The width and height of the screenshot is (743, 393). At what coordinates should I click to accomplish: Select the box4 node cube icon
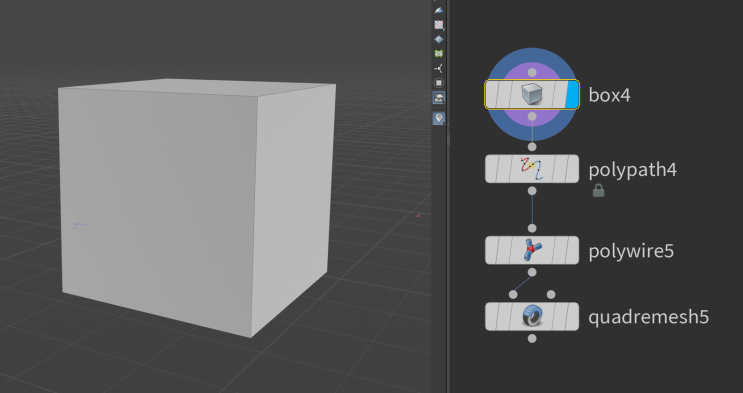coord(532,94)
